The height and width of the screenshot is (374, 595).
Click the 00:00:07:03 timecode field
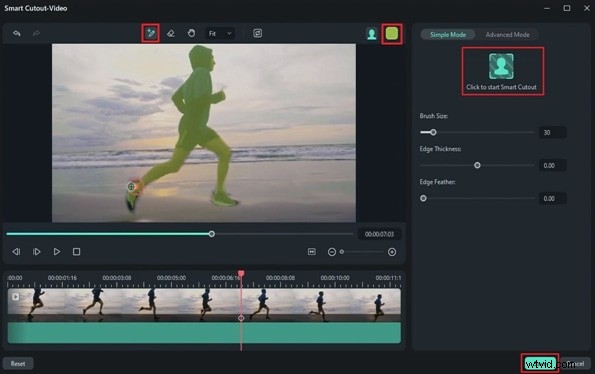click(x=379, y=234)
